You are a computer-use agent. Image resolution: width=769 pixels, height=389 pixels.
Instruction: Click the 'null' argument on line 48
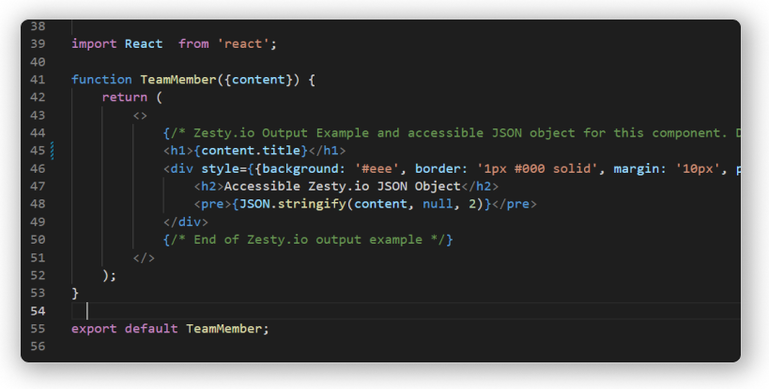[438, 204]
